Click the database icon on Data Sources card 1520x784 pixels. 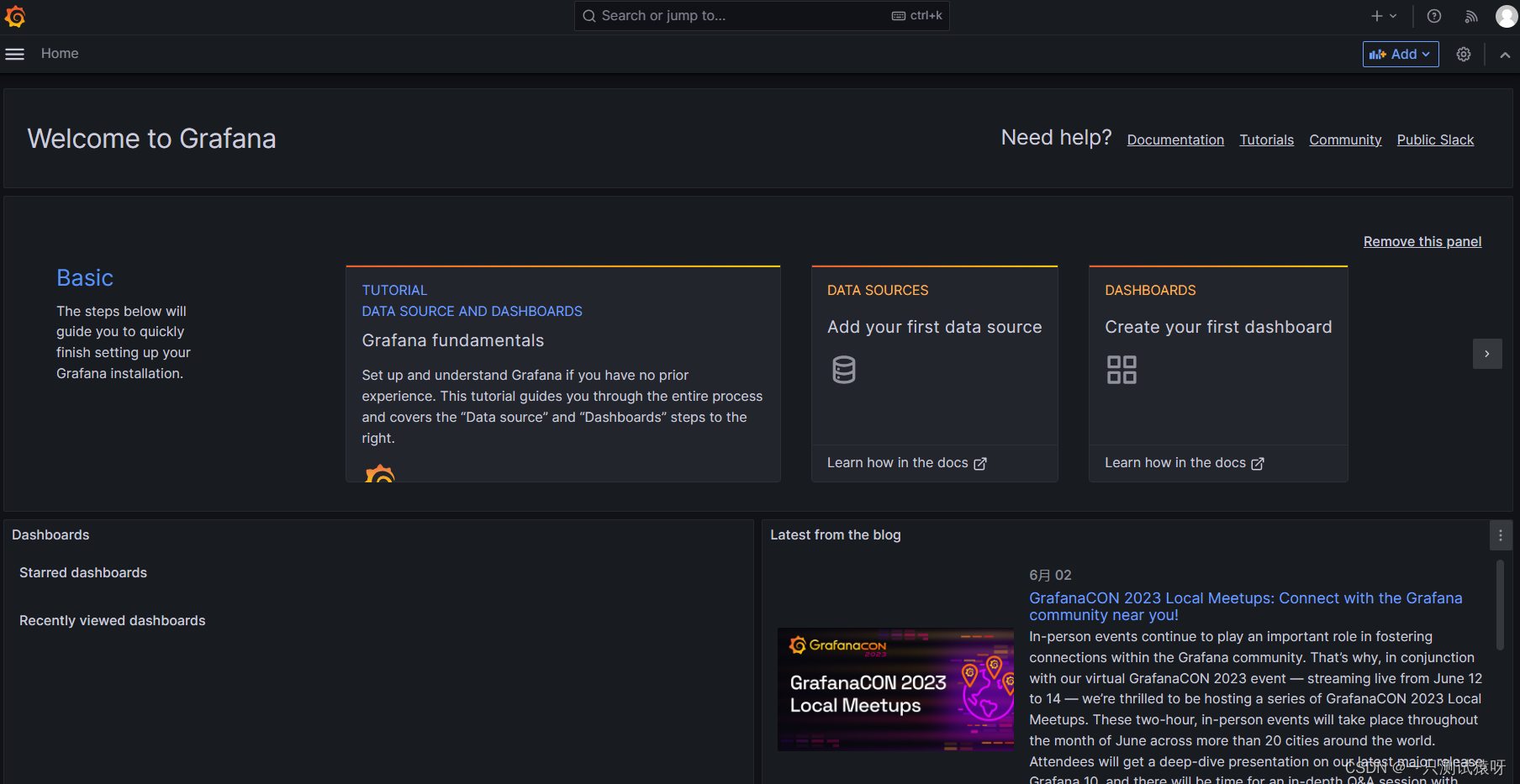pos(843,369)
